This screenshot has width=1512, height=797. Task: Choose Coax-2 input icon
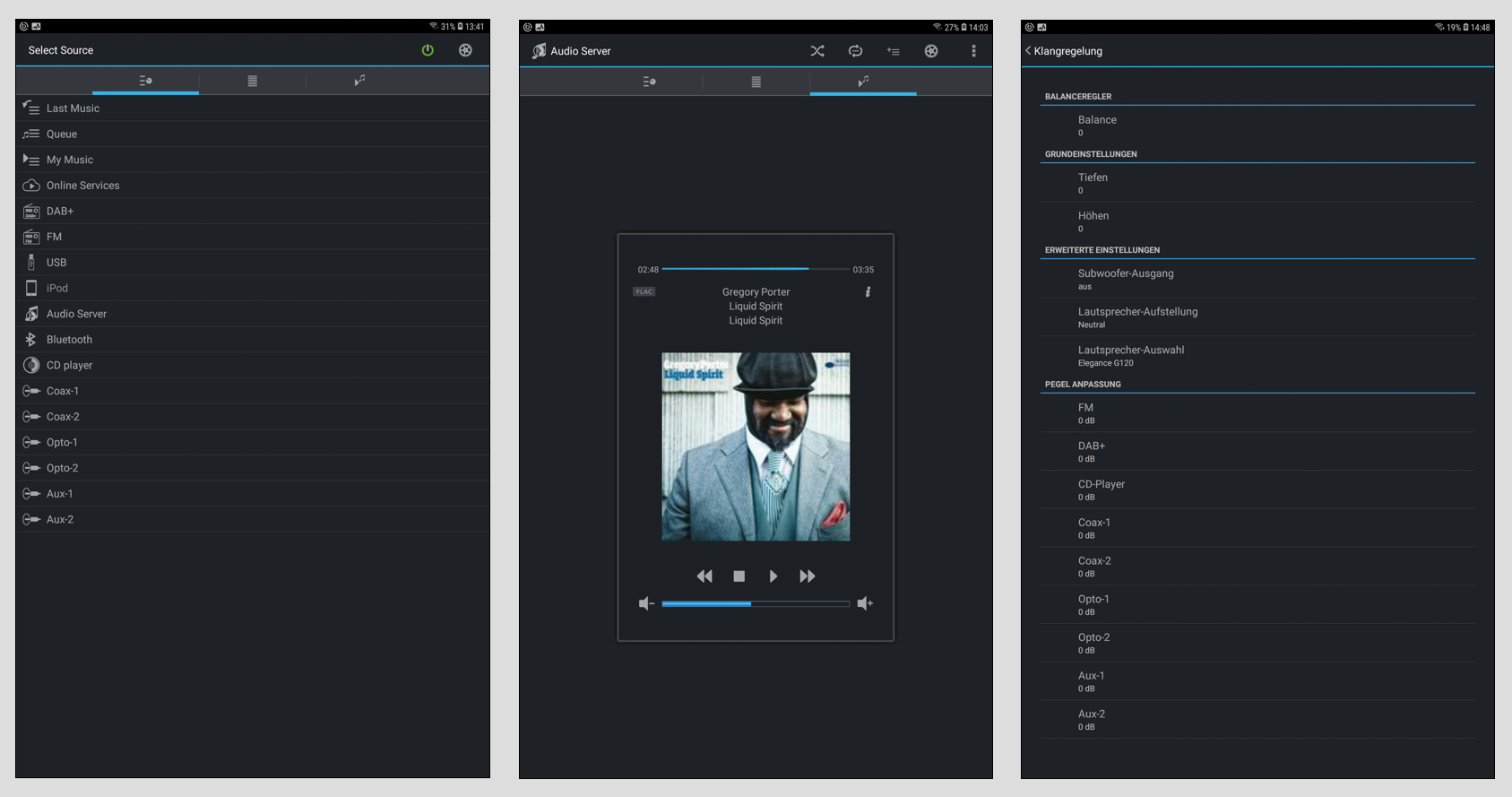(31, 417)
